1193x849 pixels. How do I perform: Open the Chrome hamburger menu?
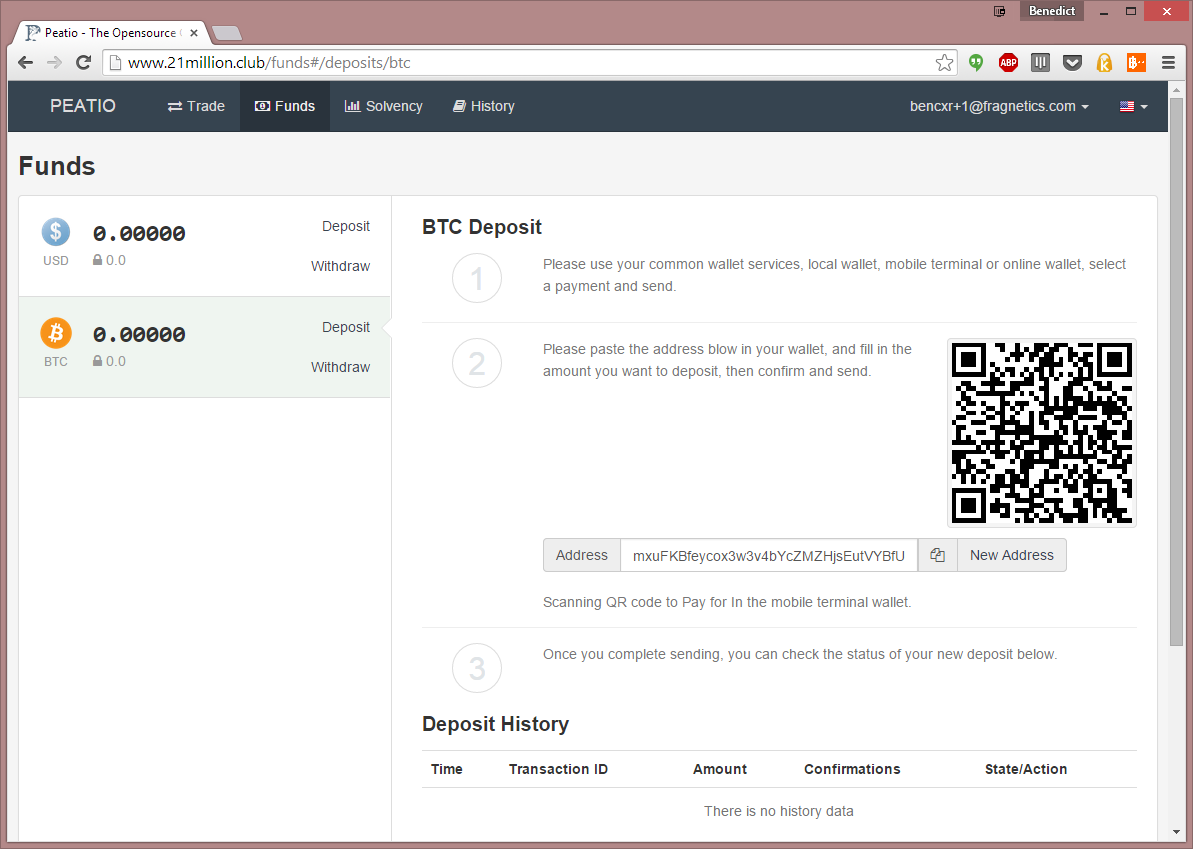(1169, 62)
